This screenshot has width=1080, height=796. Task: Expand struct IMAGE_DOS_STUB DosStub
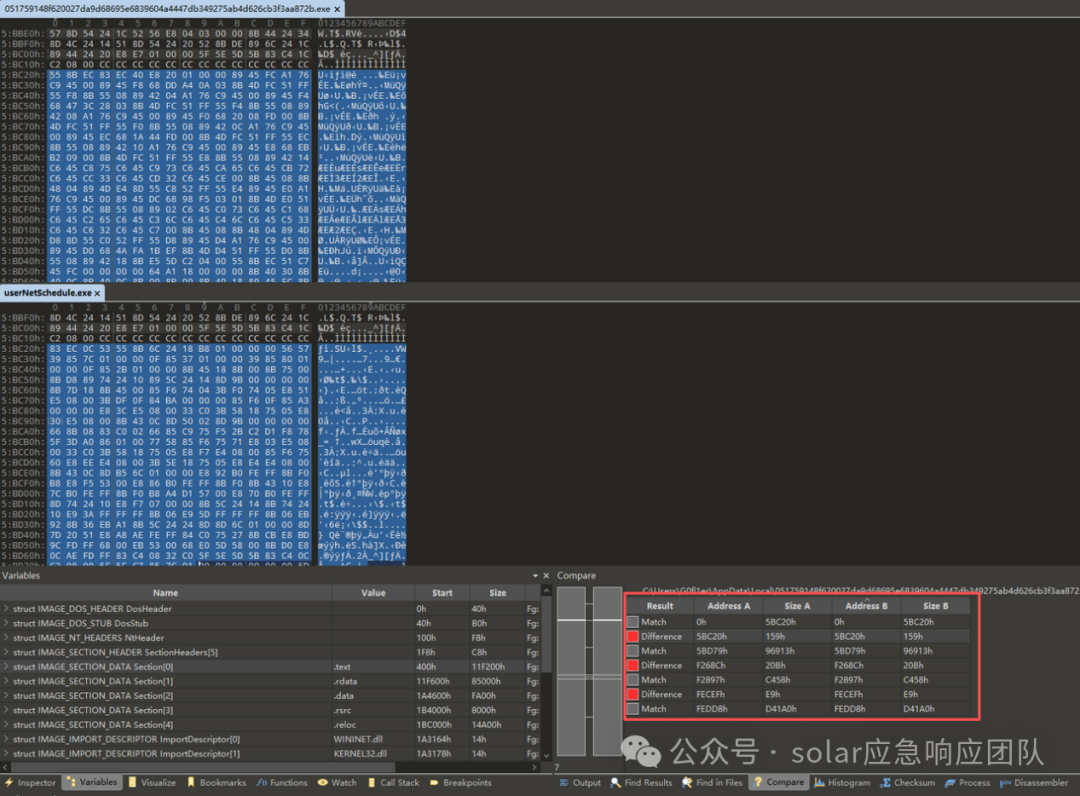click(x=6, y=623)
